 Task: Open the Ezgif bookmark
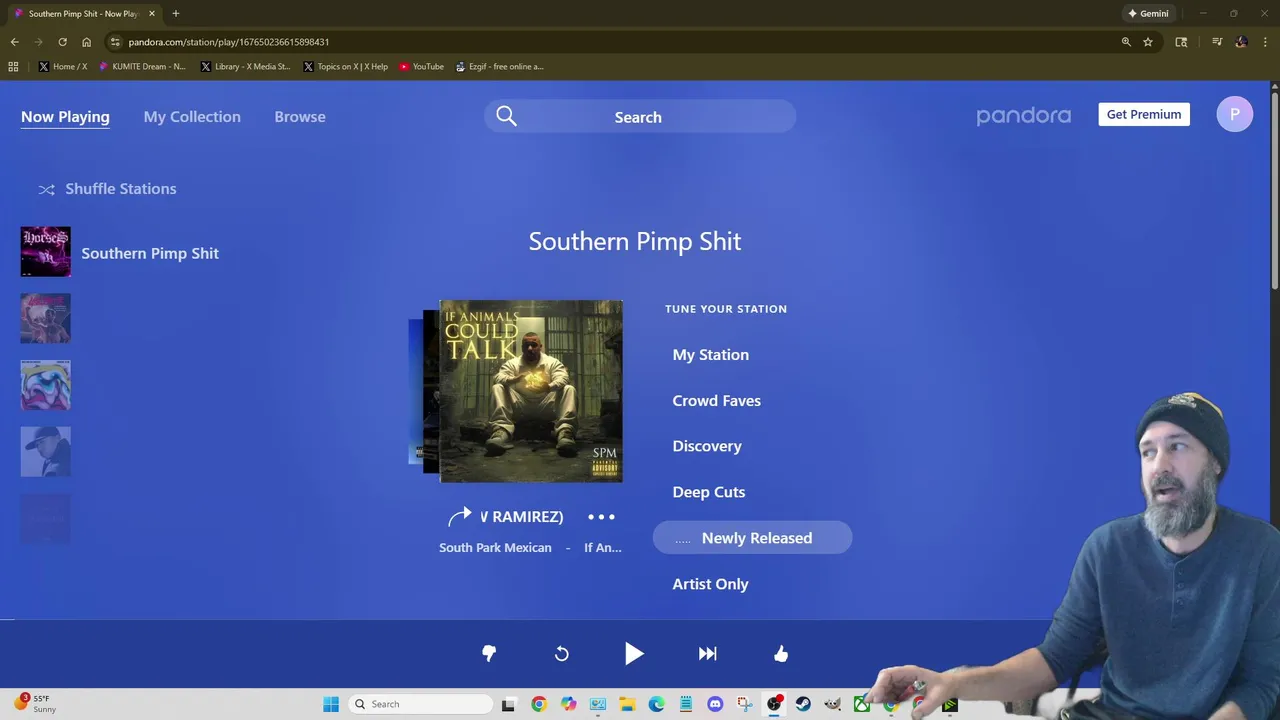pyautogui.click(x=499, y=66)
